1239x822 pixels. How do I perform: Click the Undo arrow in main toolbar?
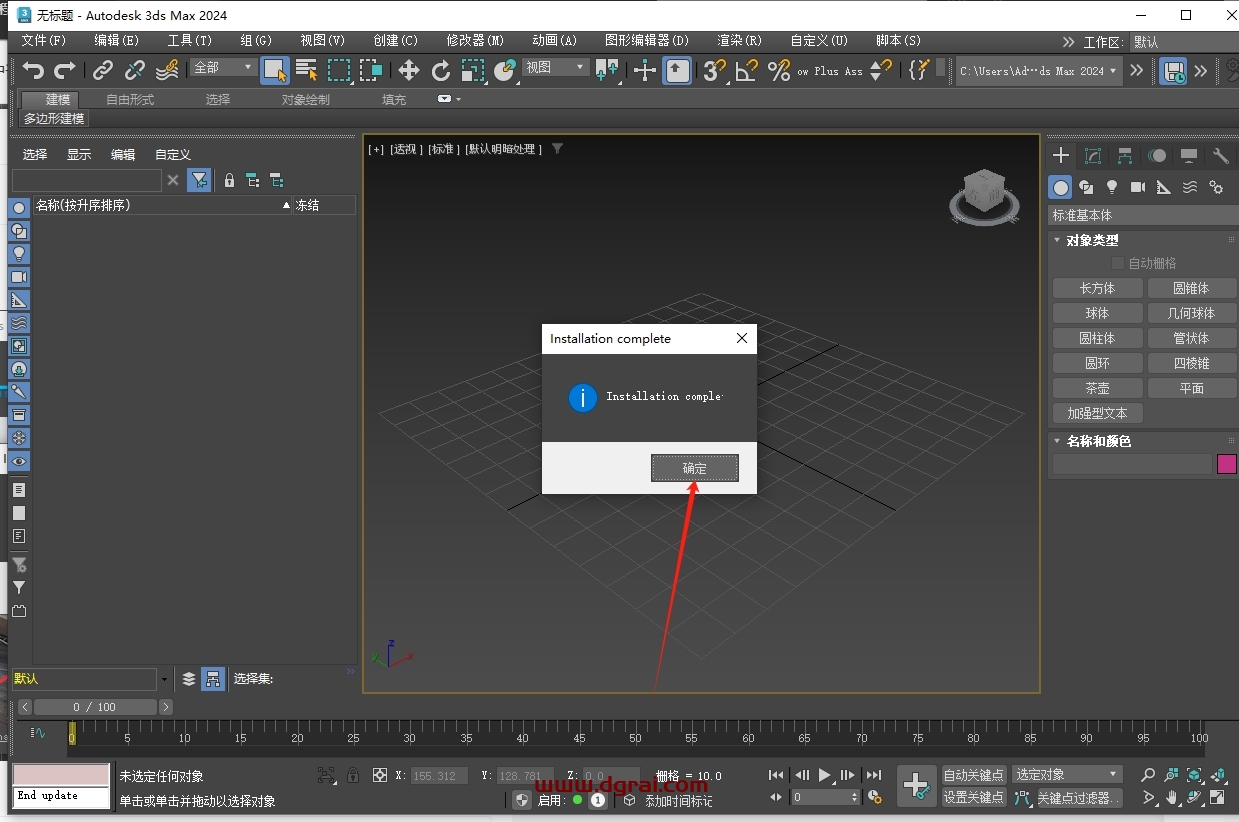[x=34, y=70]
